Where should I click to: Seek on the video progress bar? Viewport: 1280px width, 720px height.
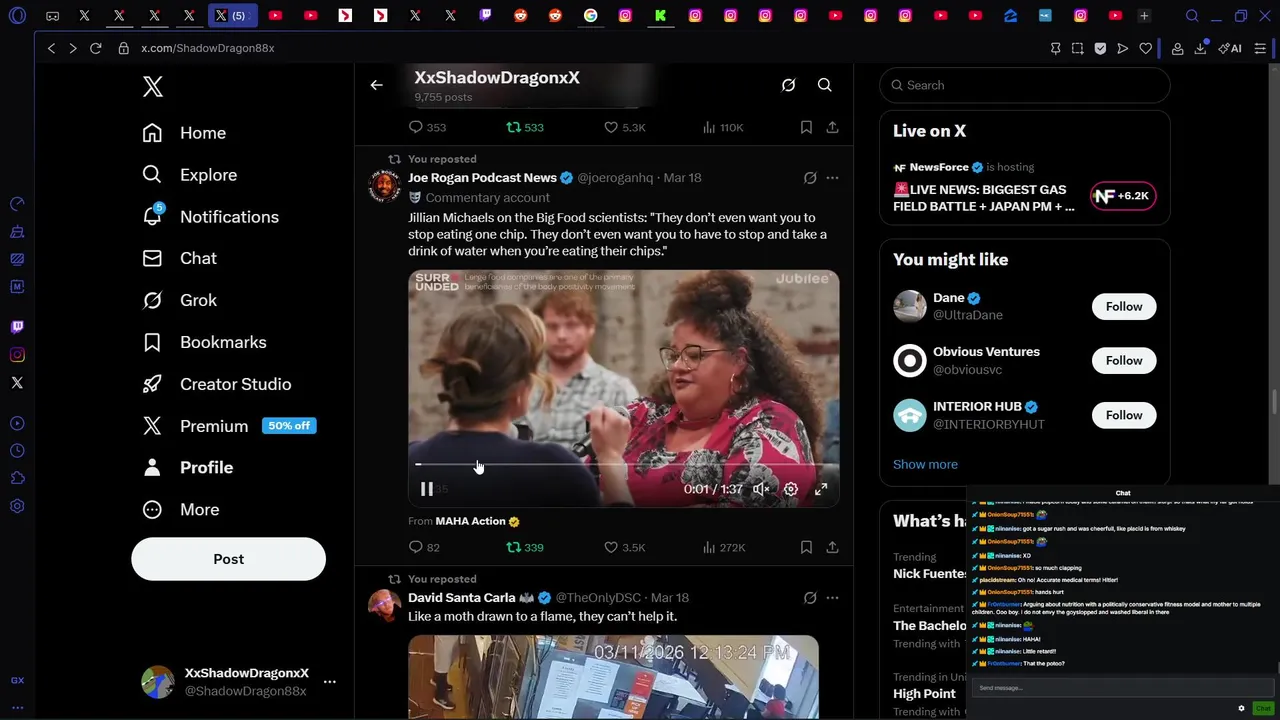click(623, 465)
